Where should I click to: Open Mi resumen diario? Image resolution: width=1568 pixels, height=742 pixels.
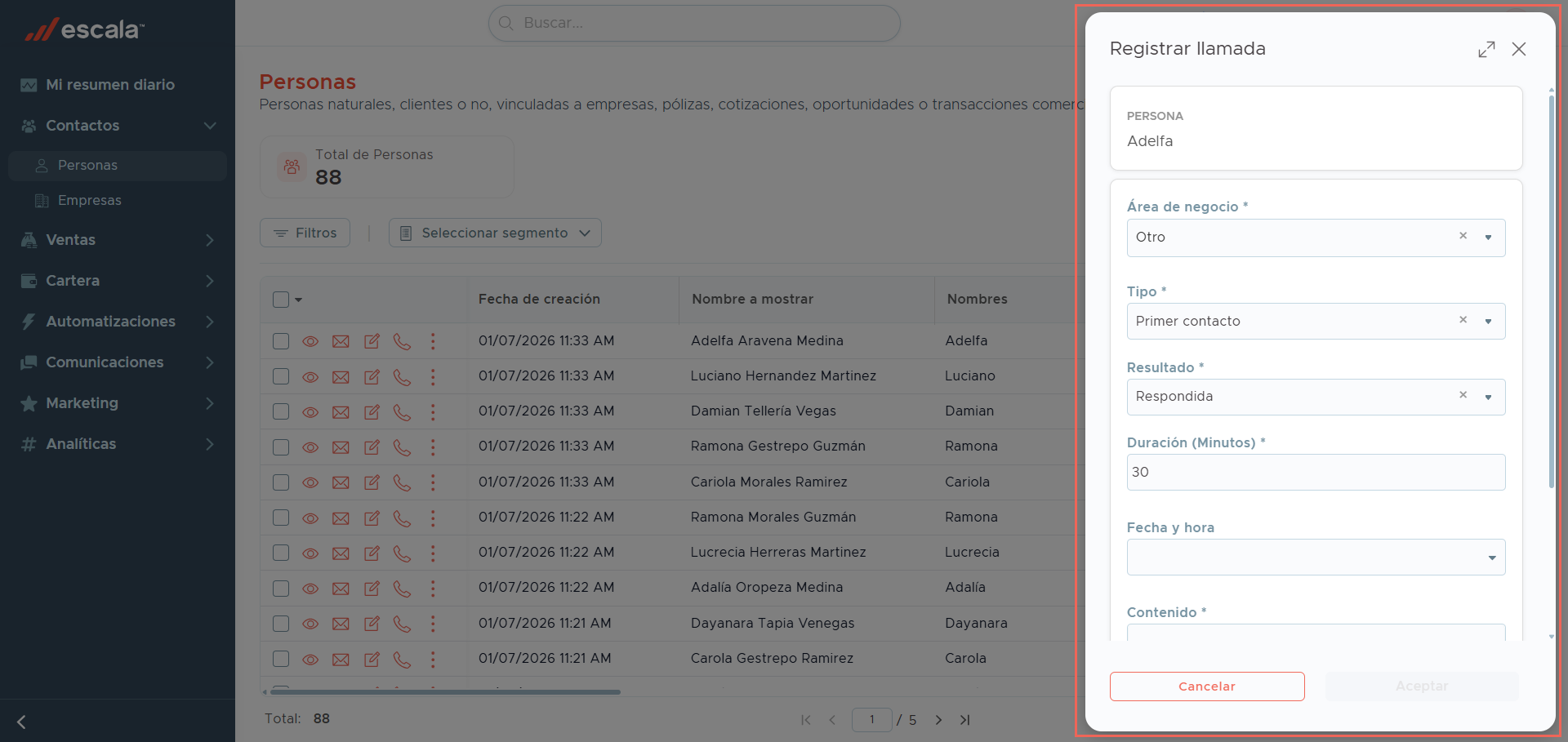pyautogui.click(x=109, y=85)
